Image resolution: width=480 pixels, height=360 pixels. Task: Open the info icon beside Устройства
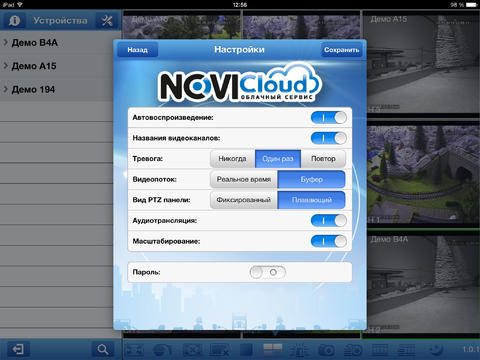tap(14, 21)
